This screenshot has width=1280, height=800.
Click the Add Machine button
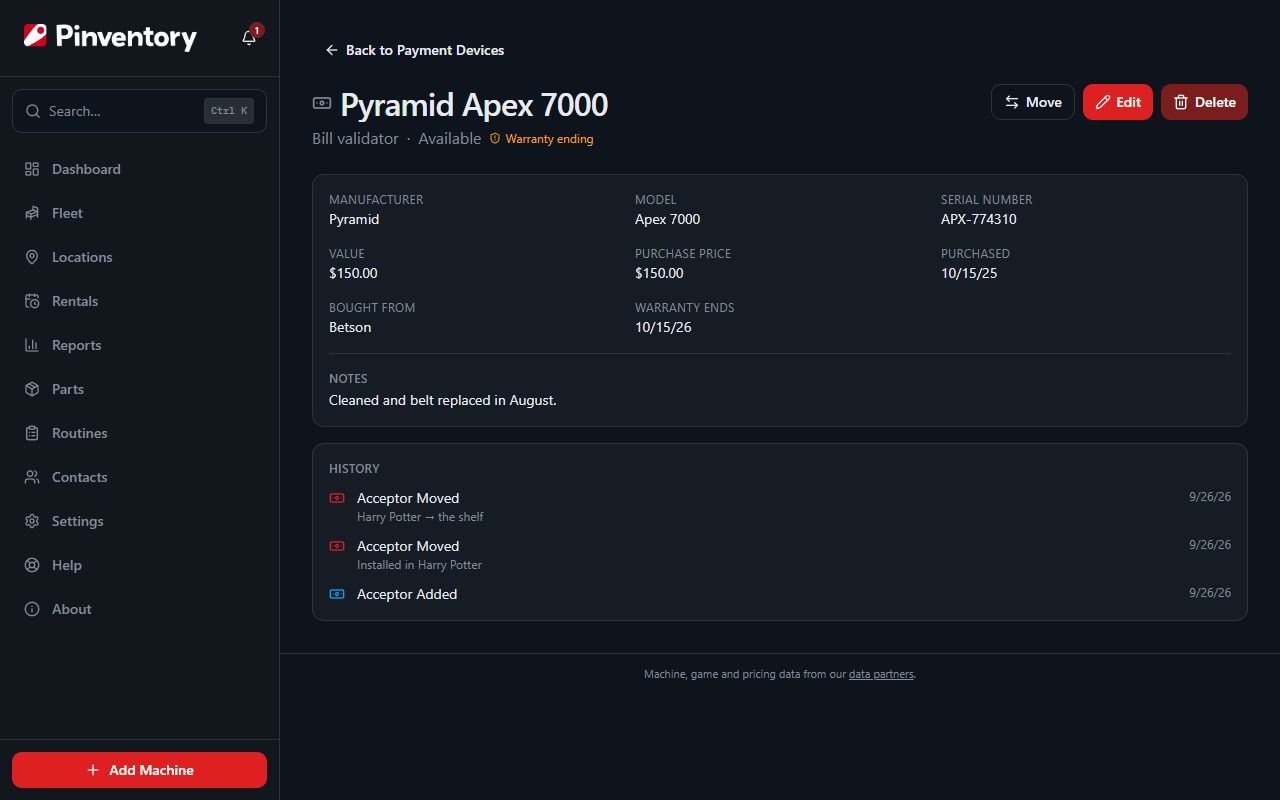point(139,770)
